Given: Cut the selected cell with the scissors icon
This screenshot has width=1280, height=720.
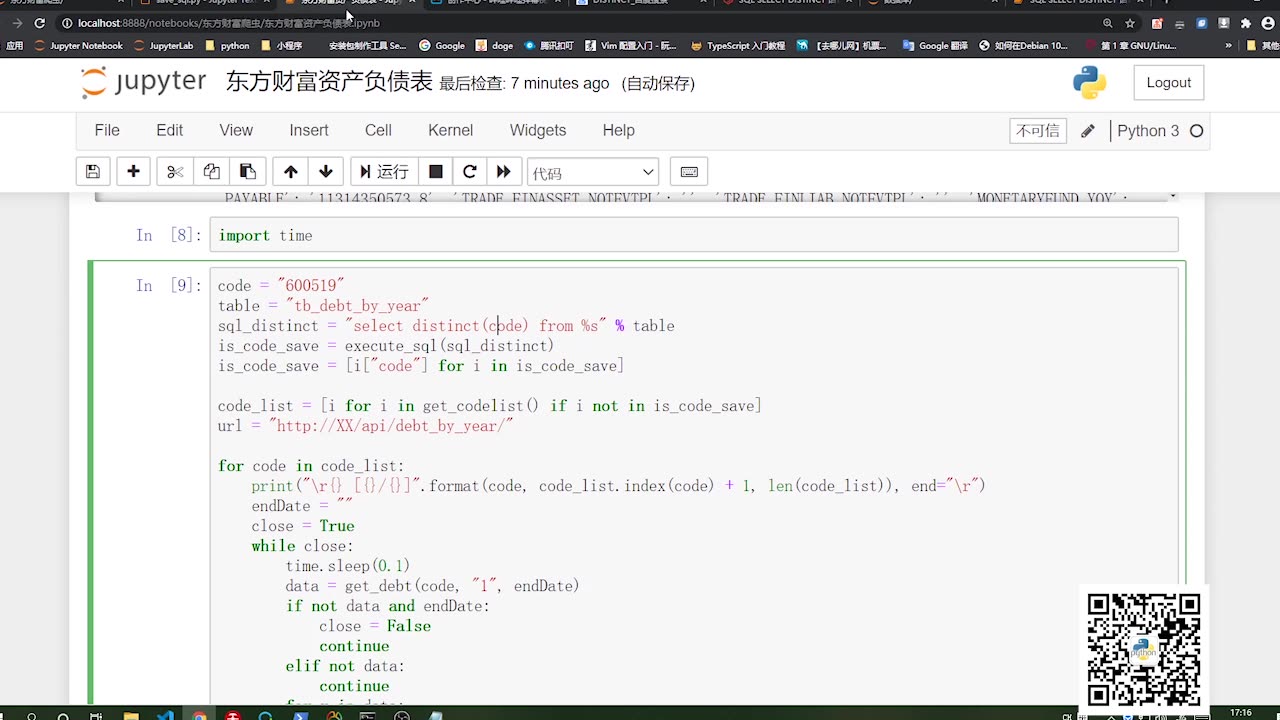Looking at the screenshot, I should [x=175, y=172].
